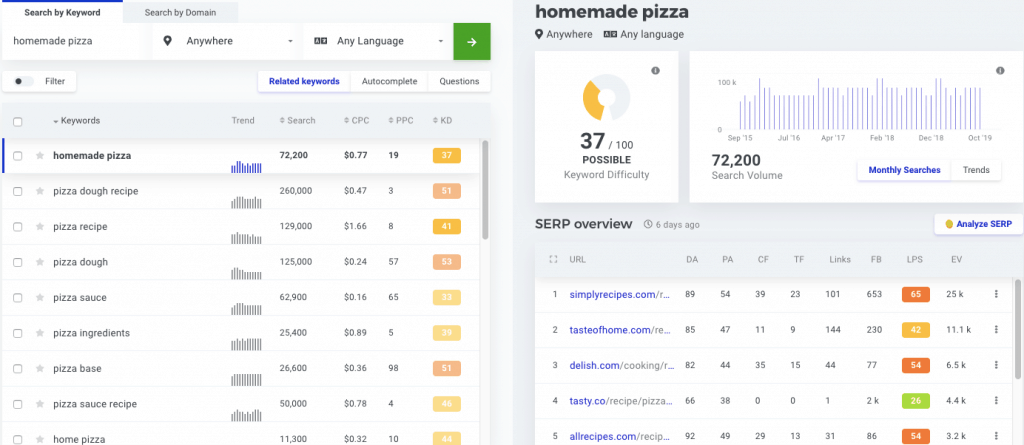Open the simplyrecipes.com result link
The height and width of the screenshot is (445, 1024).
(x=620, y=294)
